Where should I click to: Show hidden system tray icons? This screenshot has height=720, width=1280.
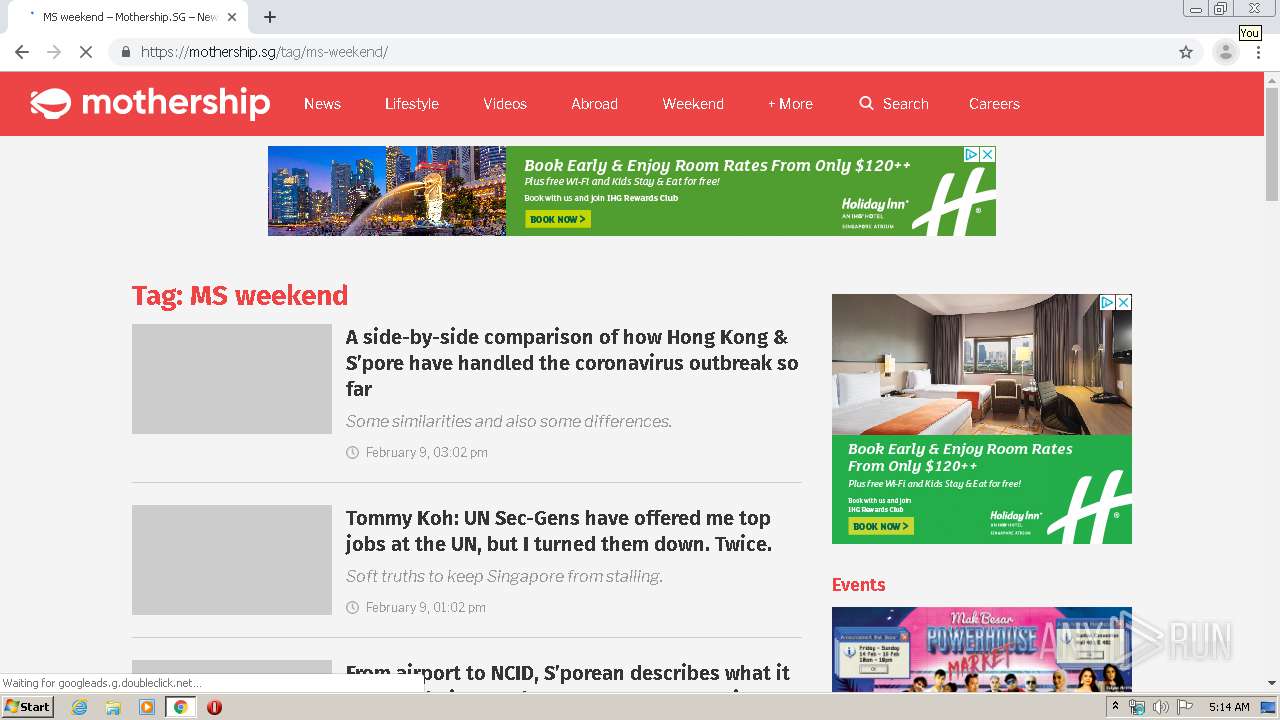(x=1115, y=707)
